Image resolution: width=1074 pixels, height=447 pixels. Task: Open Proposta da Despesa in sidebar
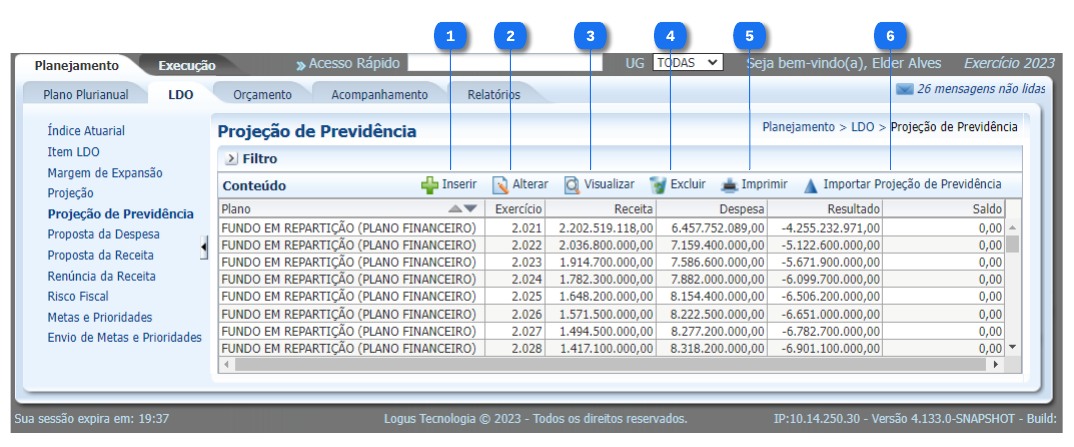(x=103, y=234)
